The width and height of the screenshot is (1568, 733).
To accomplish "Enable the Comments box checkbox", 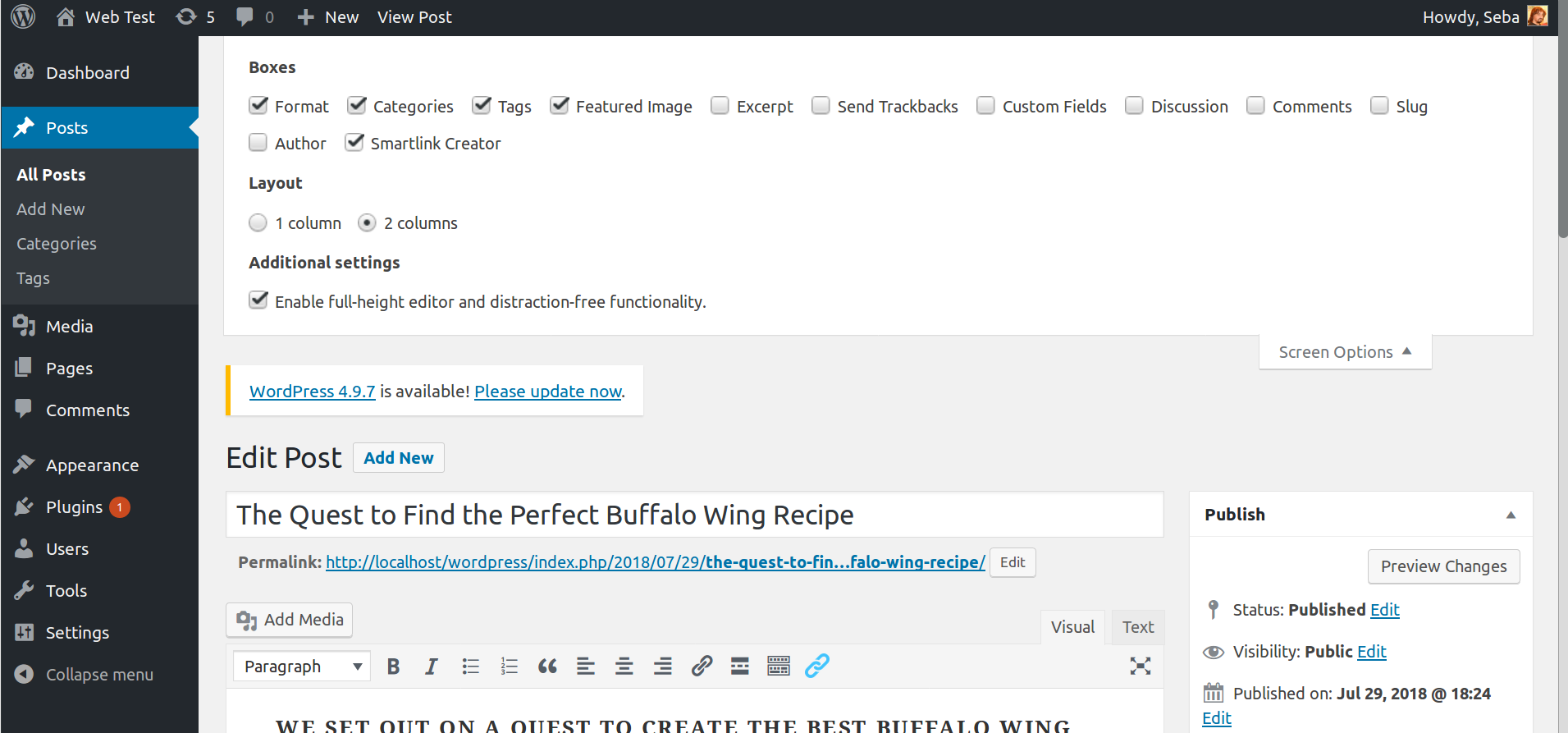I will (x=1255, y=106).
